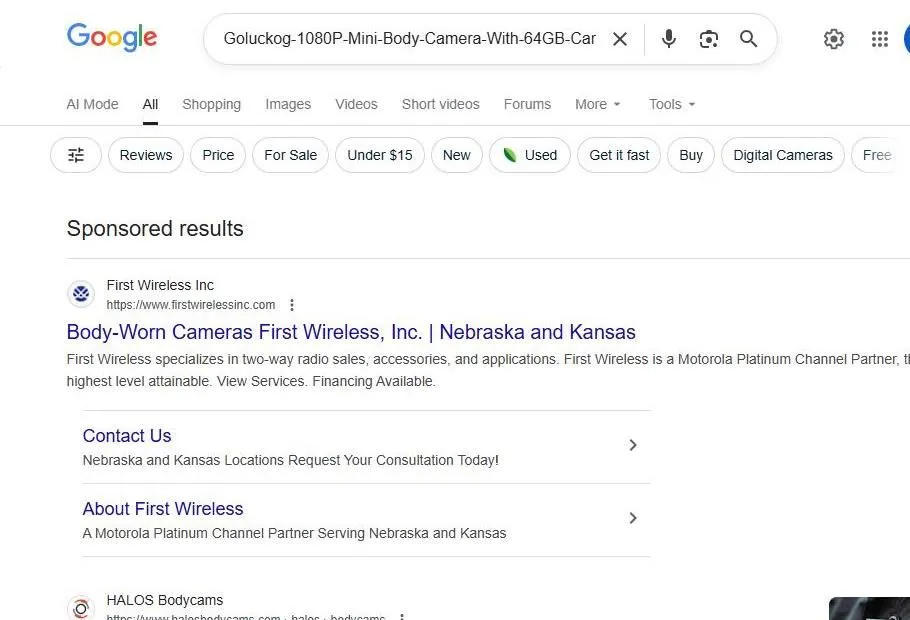
Task: Toggle the New condition filter
Action: (x=456, y=155)
